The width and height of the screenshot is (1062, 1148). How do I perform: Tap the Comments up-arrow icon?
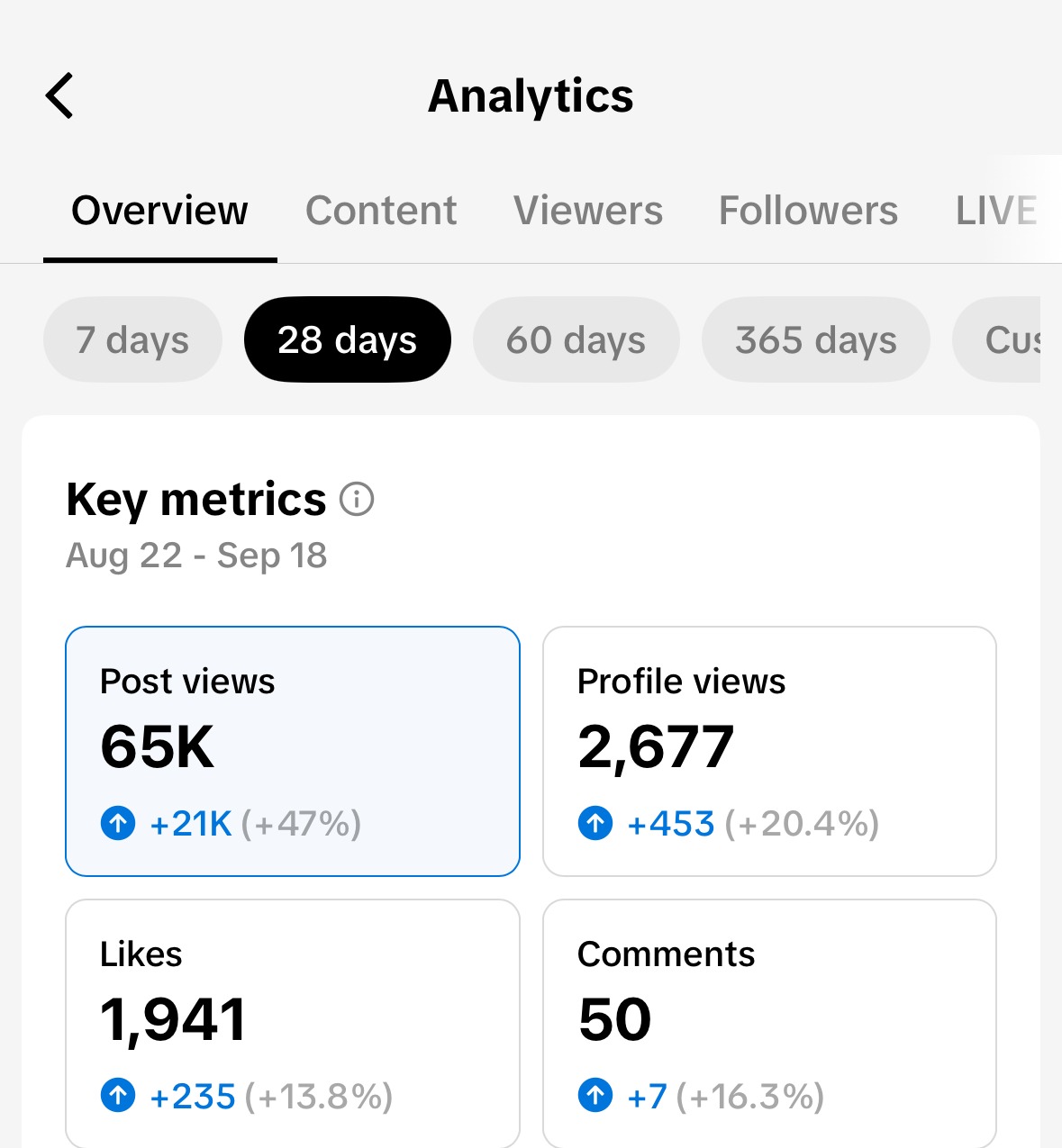coord(595,1096)
